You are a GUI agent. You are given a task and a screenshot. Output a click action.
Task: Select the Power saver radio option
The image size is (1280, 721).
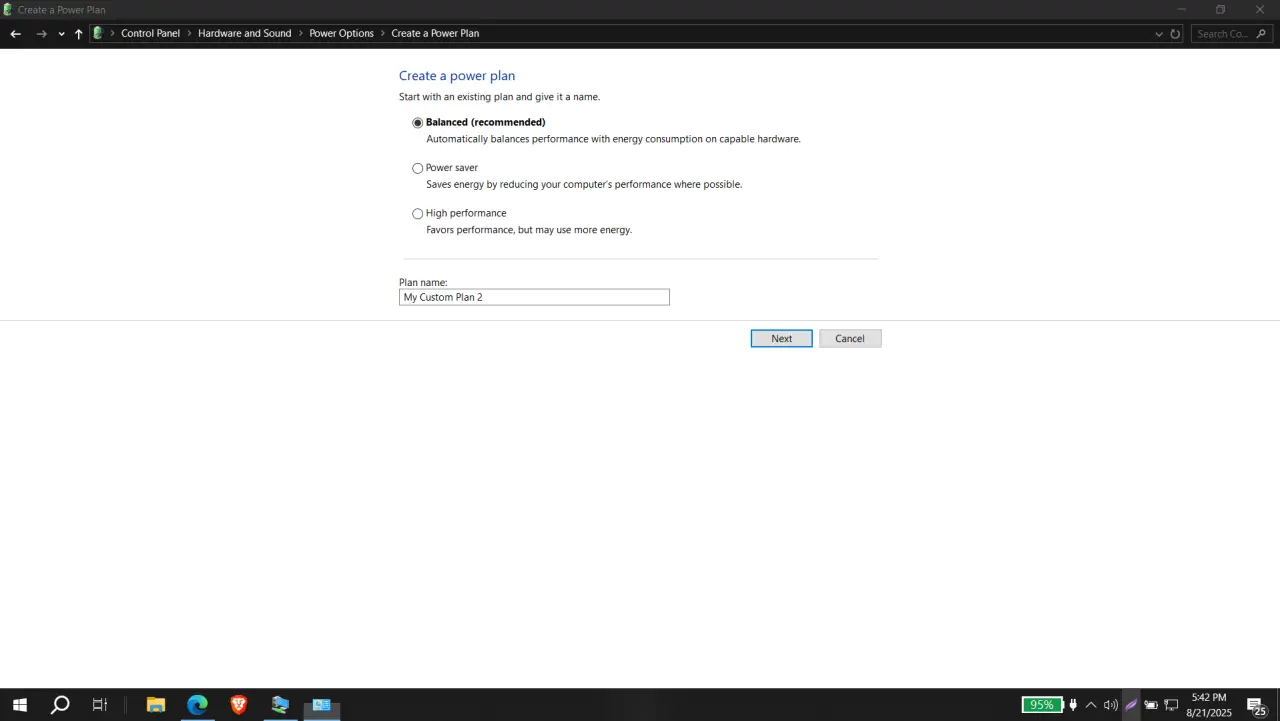click(x=418, y=168)
